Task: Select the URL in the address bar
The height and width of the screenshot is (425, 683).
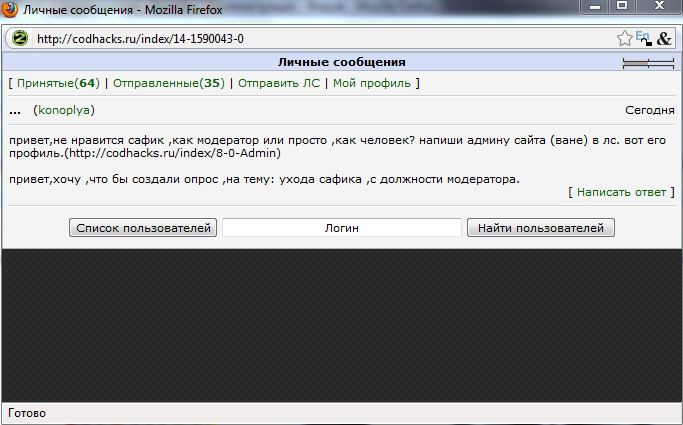Action: click(x=140, y=39)
